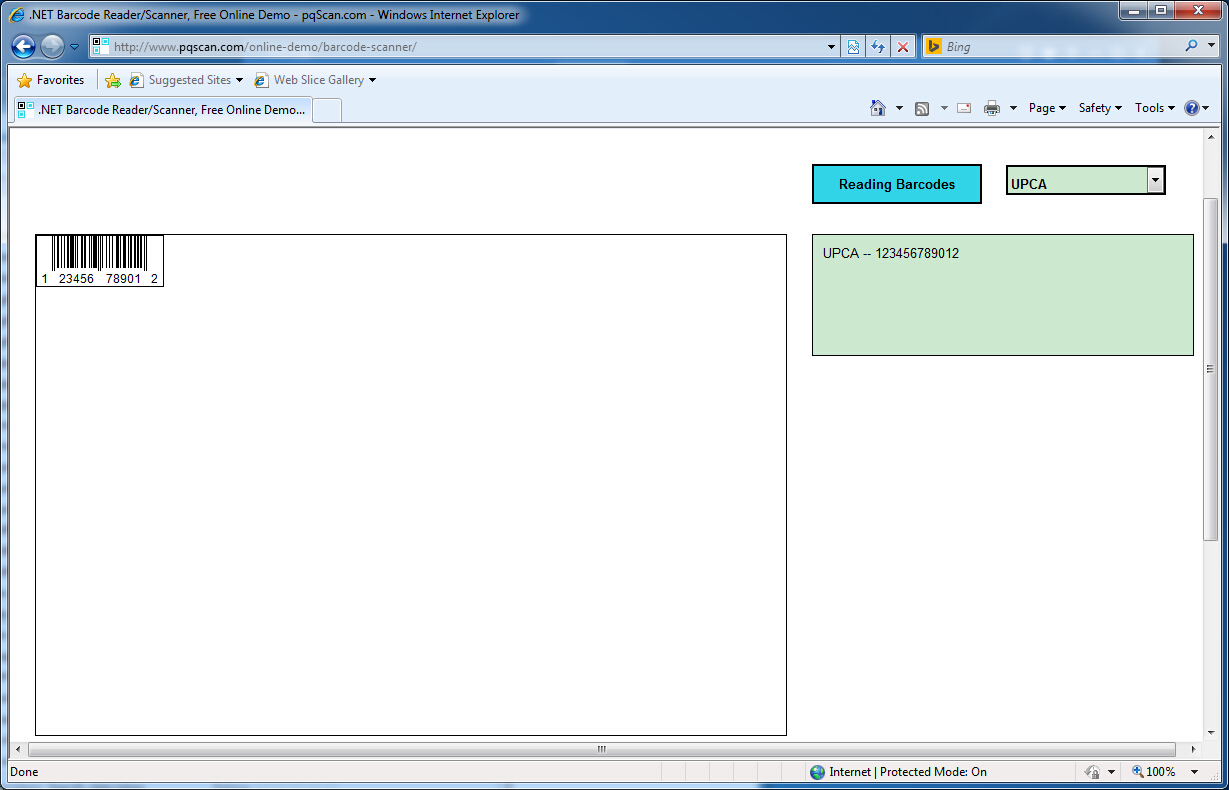Click the 'Done' status bar text
1229x790 pixels.
(24, 772)
